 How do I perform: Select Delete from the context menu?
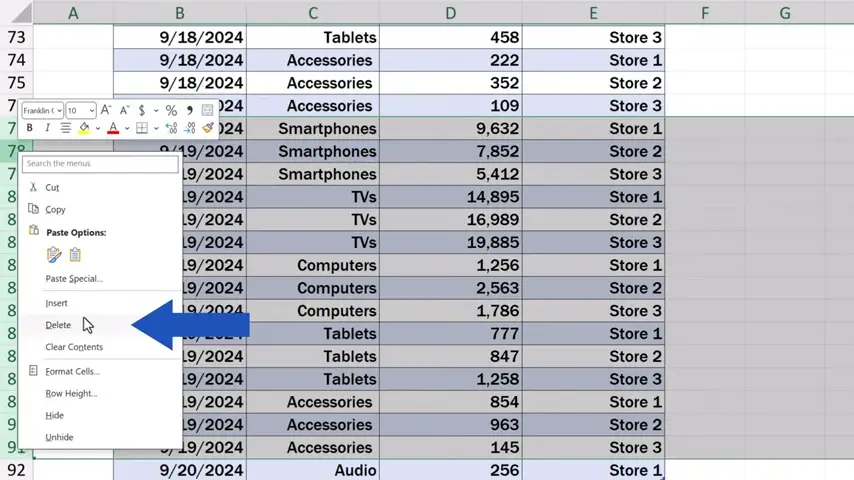pos(58,325)
